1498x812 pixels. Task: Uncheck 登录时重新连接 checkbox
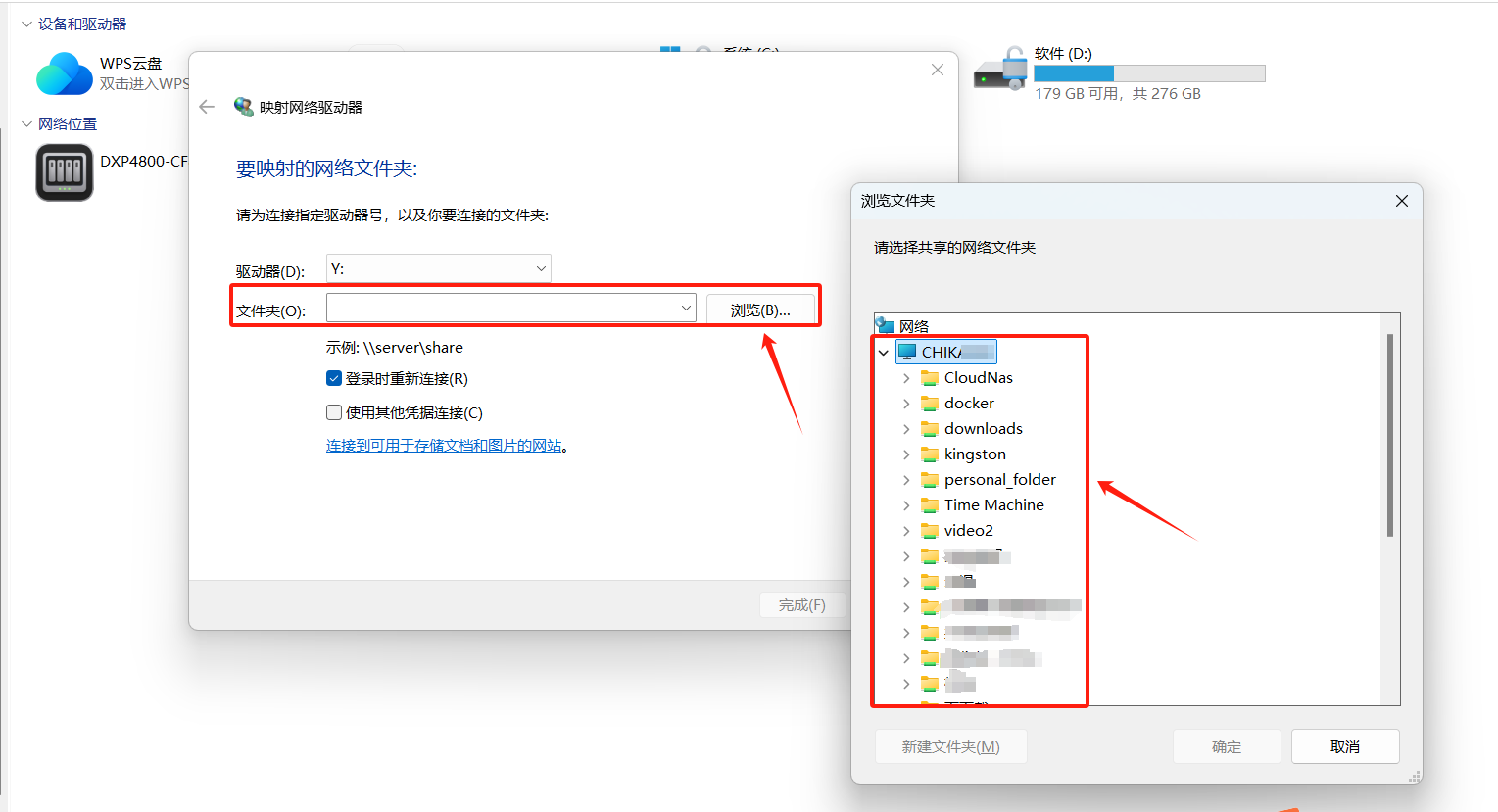(x=334, y=379)
